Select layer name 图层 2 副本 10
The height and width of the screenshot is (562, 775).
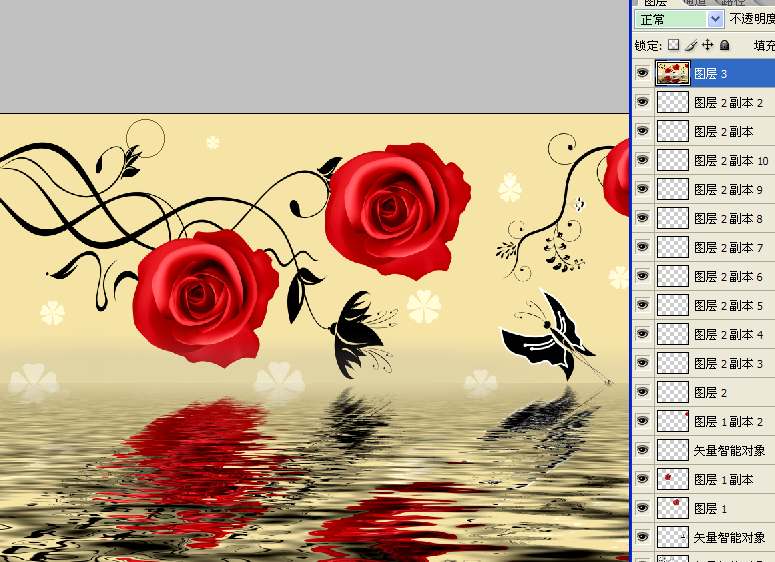(x=731, y=161)
